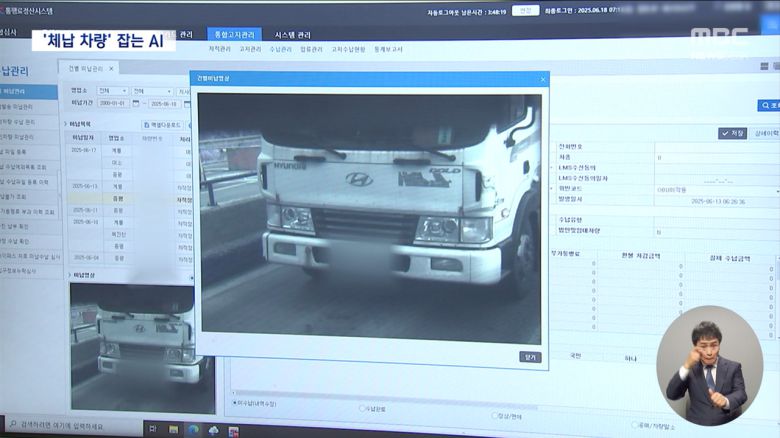
Task: Open the 위반코드 dropdown value field
Action: pyautogui.click(x=716, y=190)
